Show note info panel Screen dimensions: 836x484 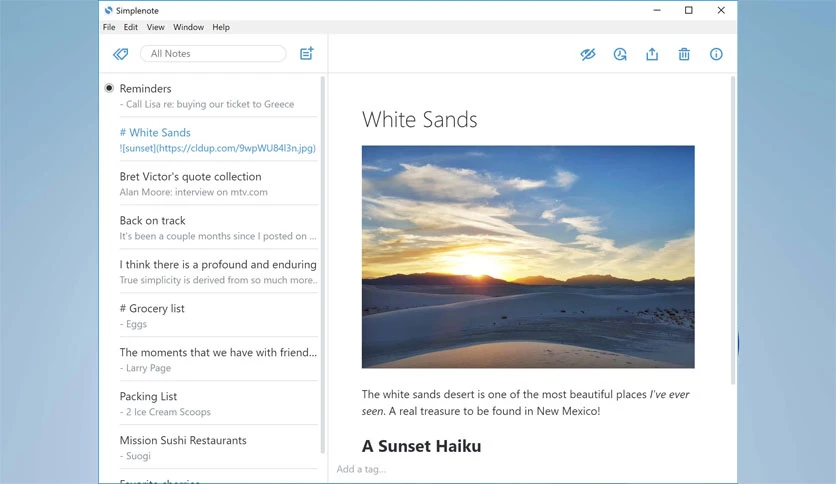[x=716, y=54]
